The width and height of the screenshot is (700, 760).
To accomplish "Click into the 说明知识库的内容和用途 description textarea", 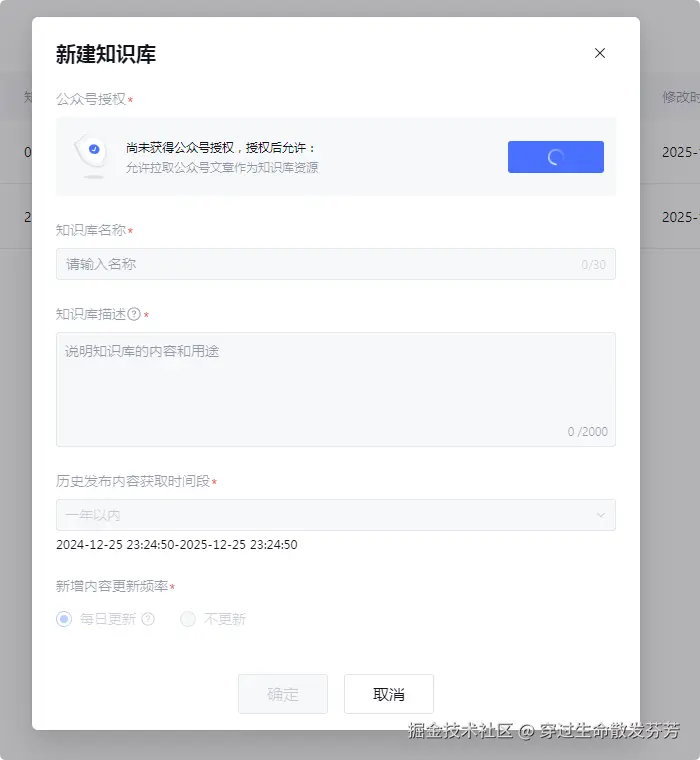I will pyautogui.click(x=336, y=389).
